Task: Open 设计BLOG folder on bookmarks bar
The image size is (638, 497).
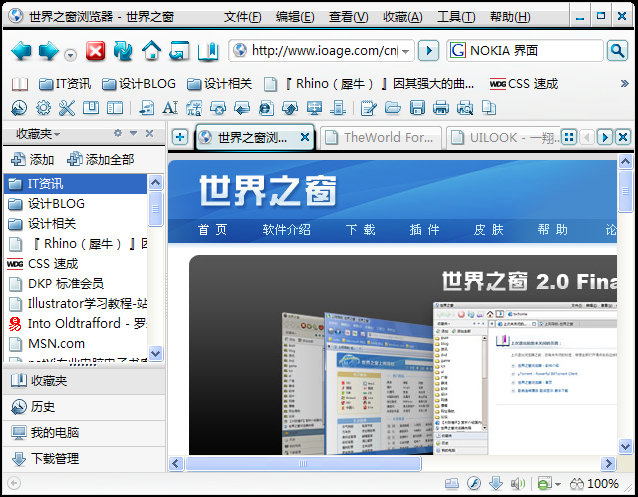Action: (x=139, y=84)
